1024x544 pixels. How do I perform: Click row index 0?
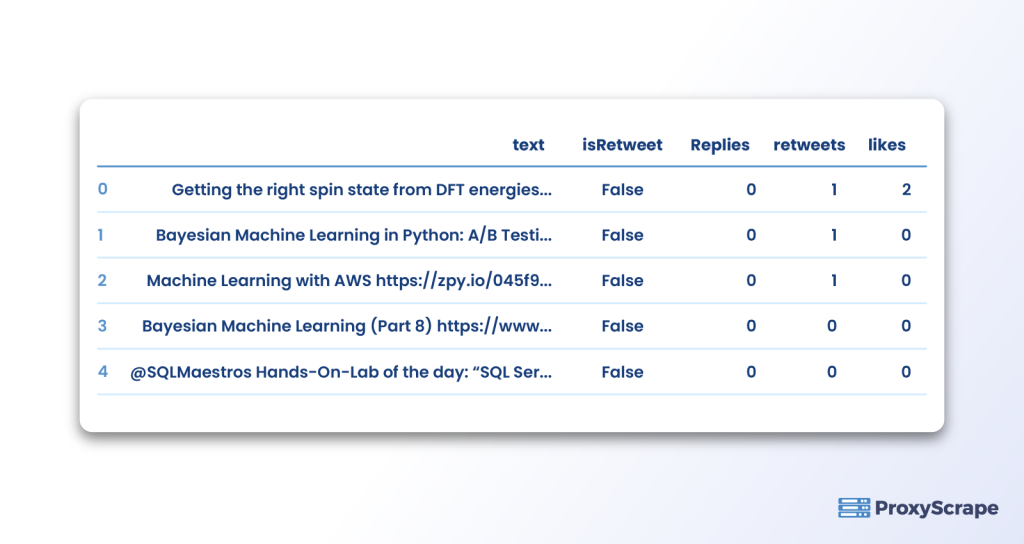coord(103,189)
